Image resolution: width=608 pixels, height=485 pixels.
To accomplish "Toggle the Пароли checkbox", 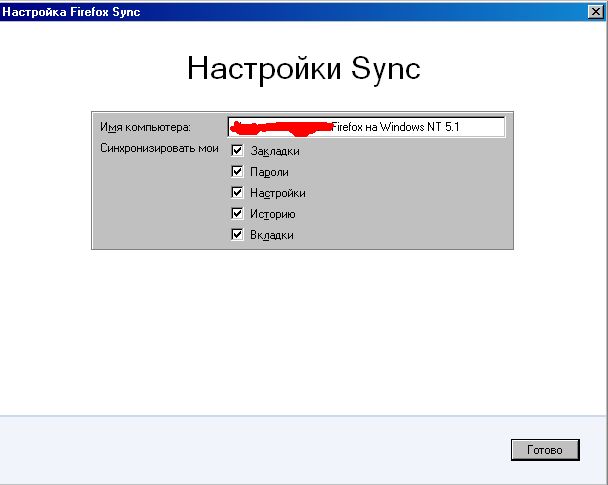I will point(237,171).
